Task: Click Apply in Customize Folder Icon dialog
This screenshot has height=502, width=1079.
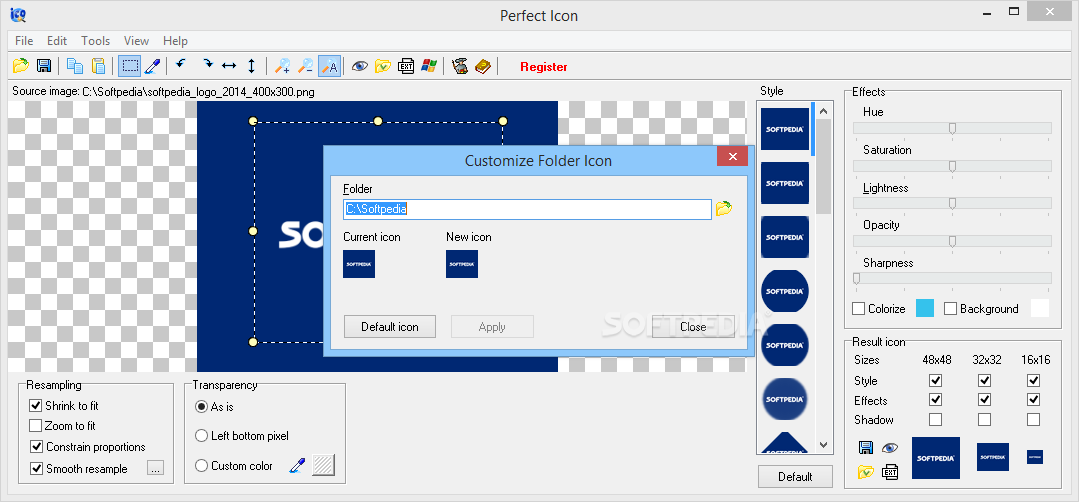Action: pyautogui.click(x=492, y=327)
